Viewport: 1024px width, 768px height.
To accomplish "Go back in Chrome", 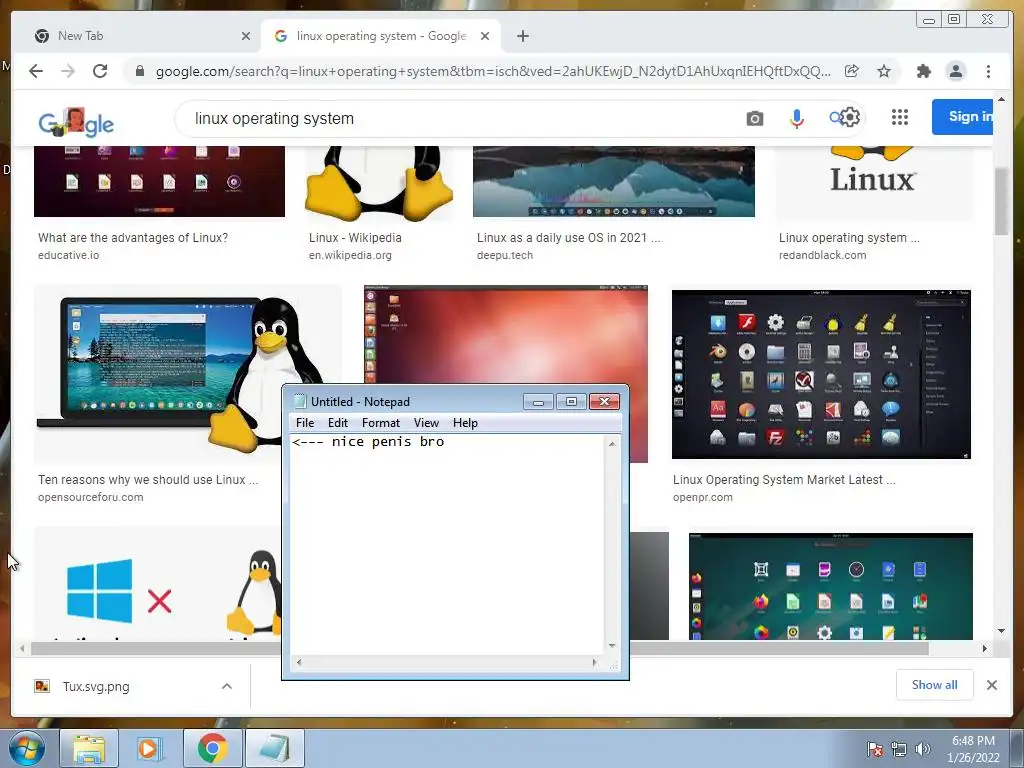I will 36,71.
